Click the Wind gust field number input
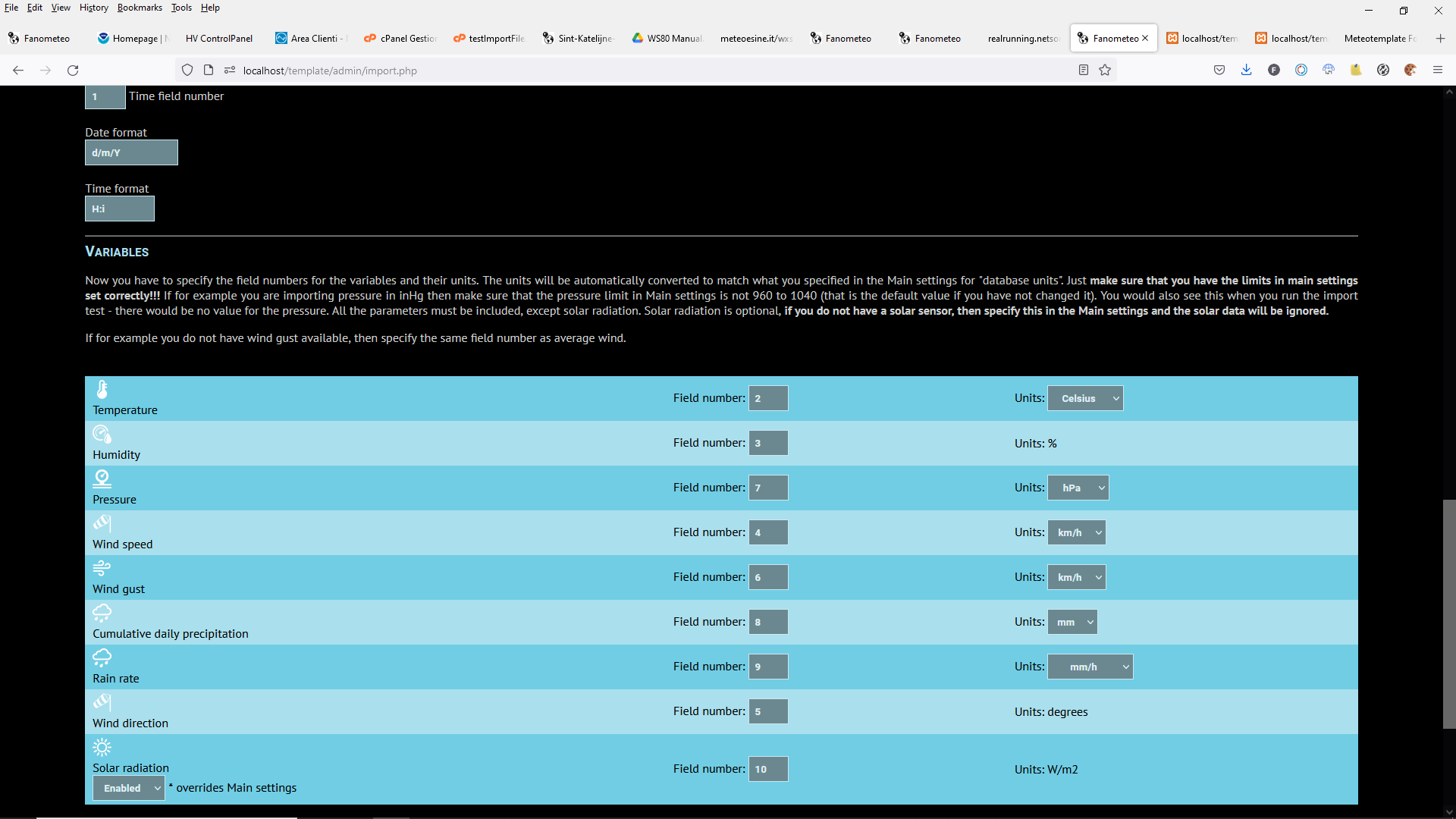Image resolution: width=1456 pixels, height=819 pixels. pyautogui.click(x=768, y=577)
